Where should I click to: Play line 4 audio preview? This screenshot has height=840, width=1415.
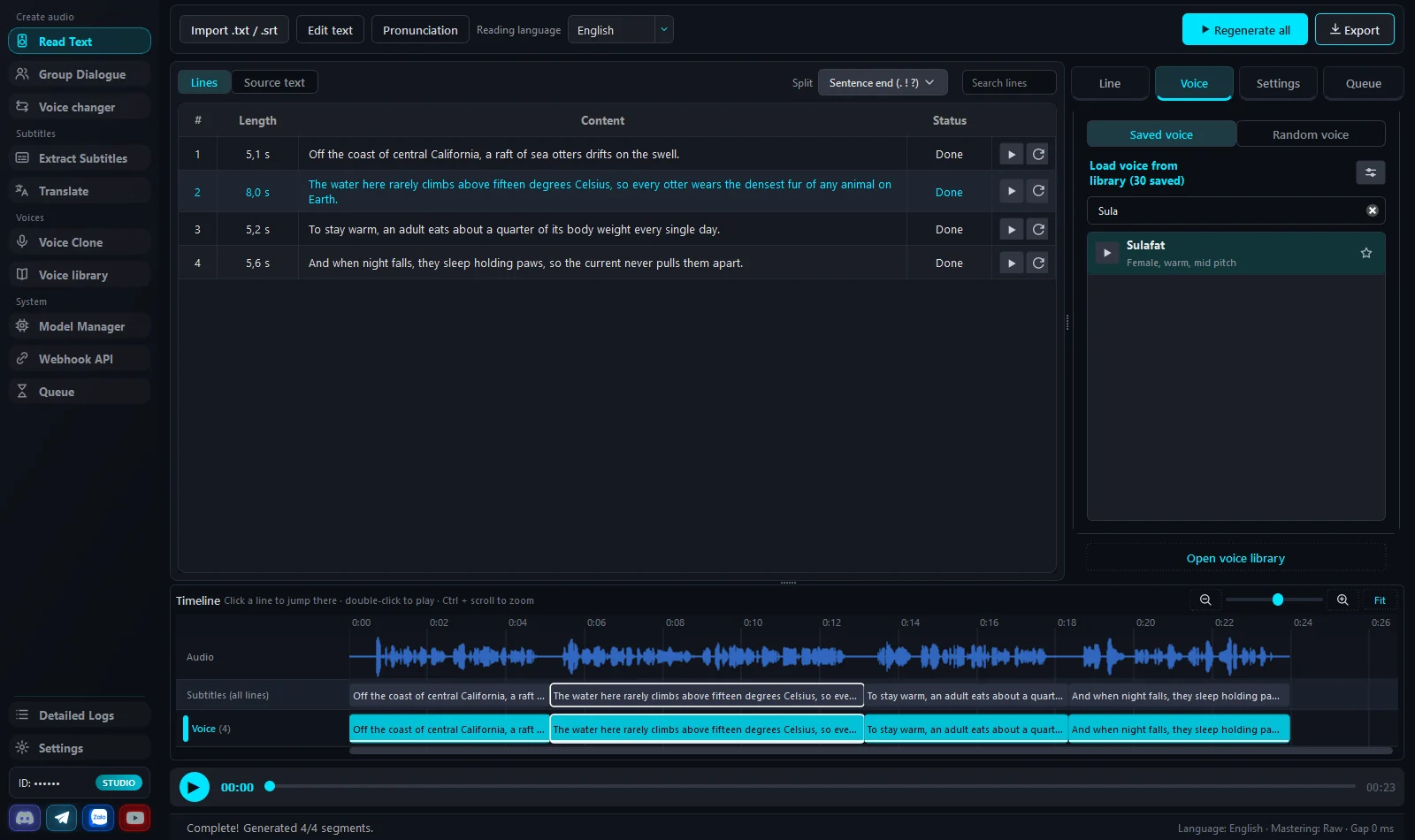(x=1011, y=263)
